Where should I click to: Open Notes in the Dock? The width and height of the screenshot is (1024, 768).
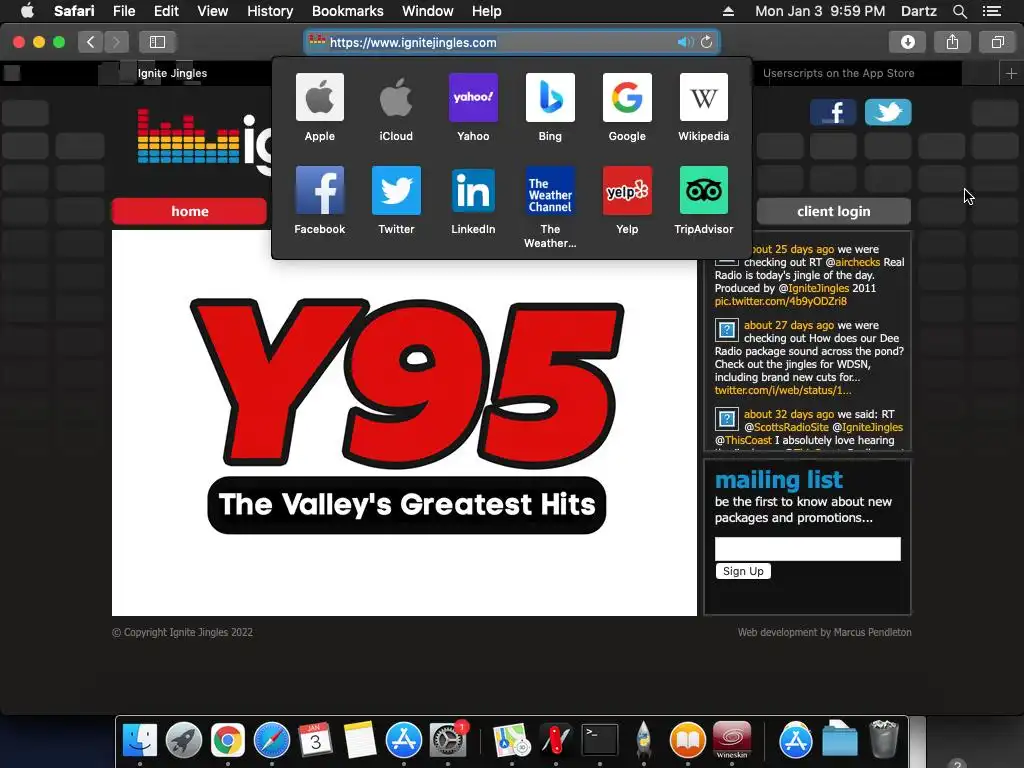tap(360, 740)
